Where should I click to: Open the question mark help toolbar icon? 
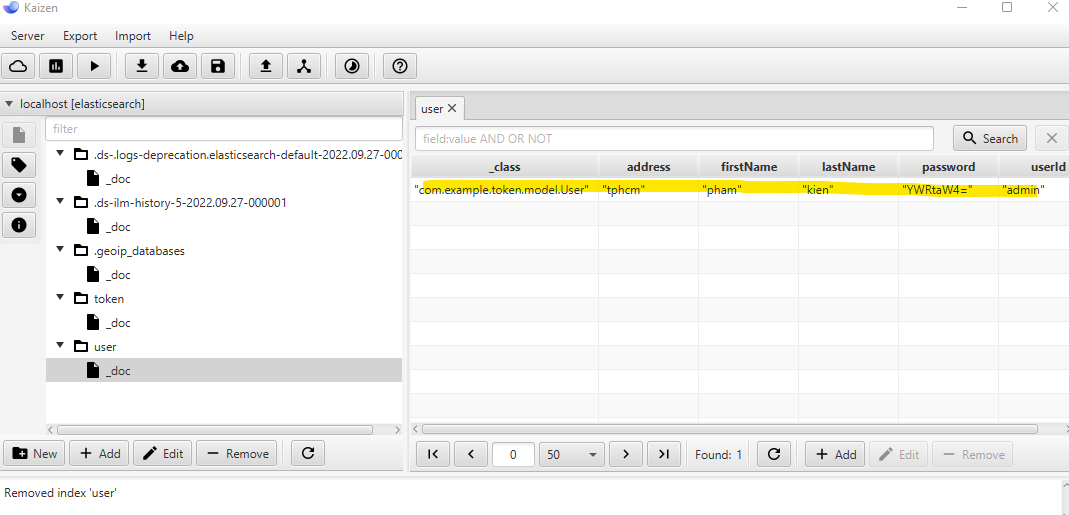point(400,66)
